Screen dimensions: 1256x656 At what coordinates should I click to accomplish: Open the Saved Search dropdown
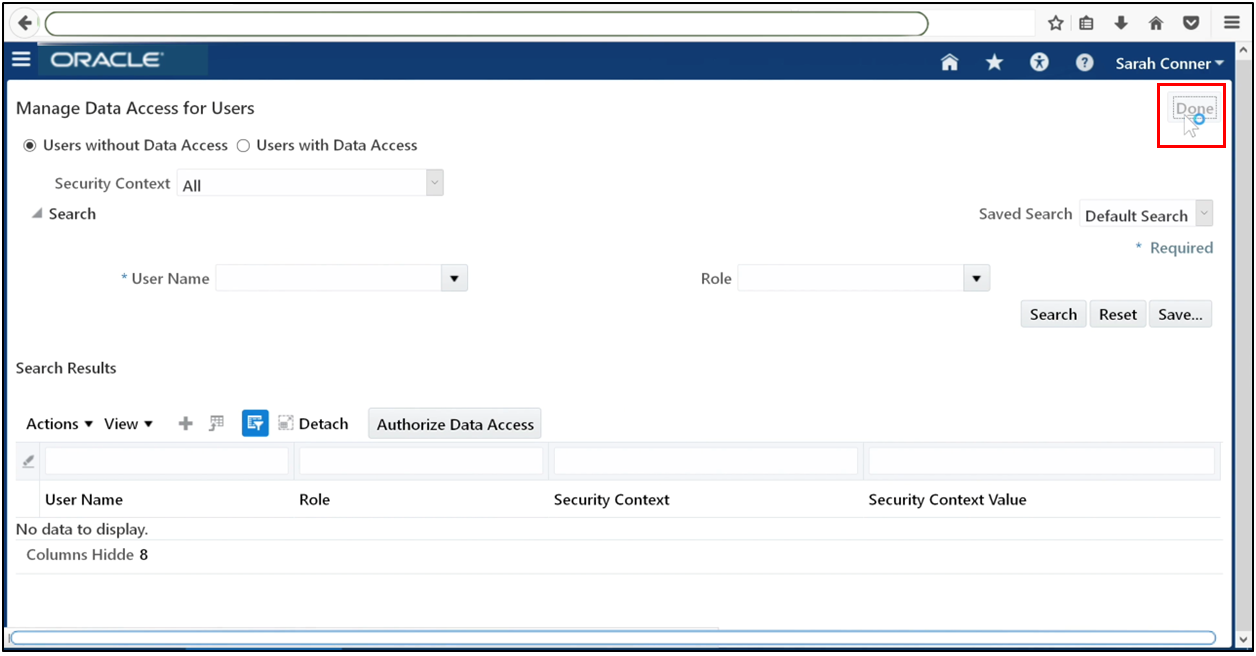tap(1203, 214)
